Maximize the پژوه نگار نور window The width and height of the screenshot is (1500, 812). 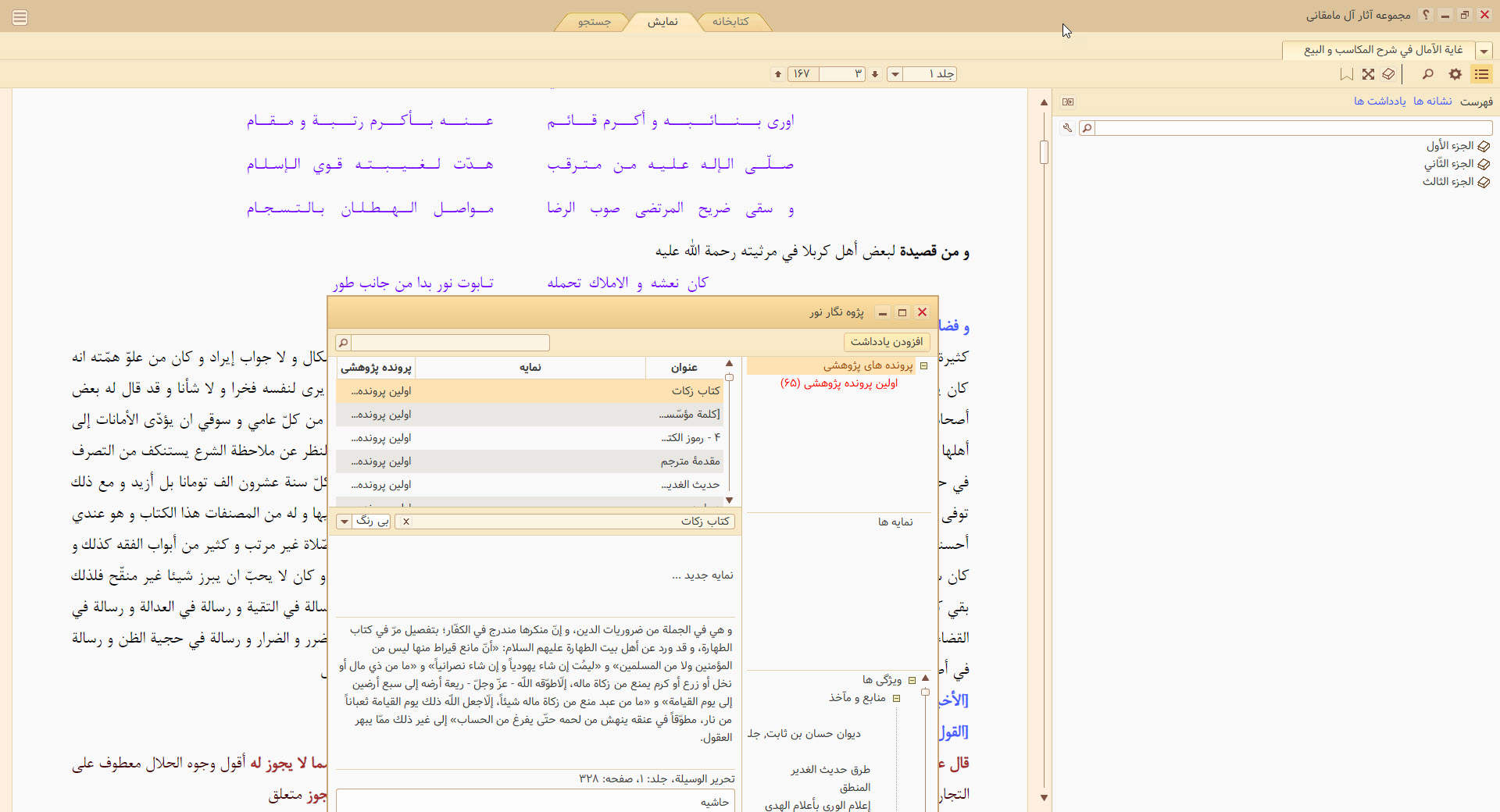(902, 312)
